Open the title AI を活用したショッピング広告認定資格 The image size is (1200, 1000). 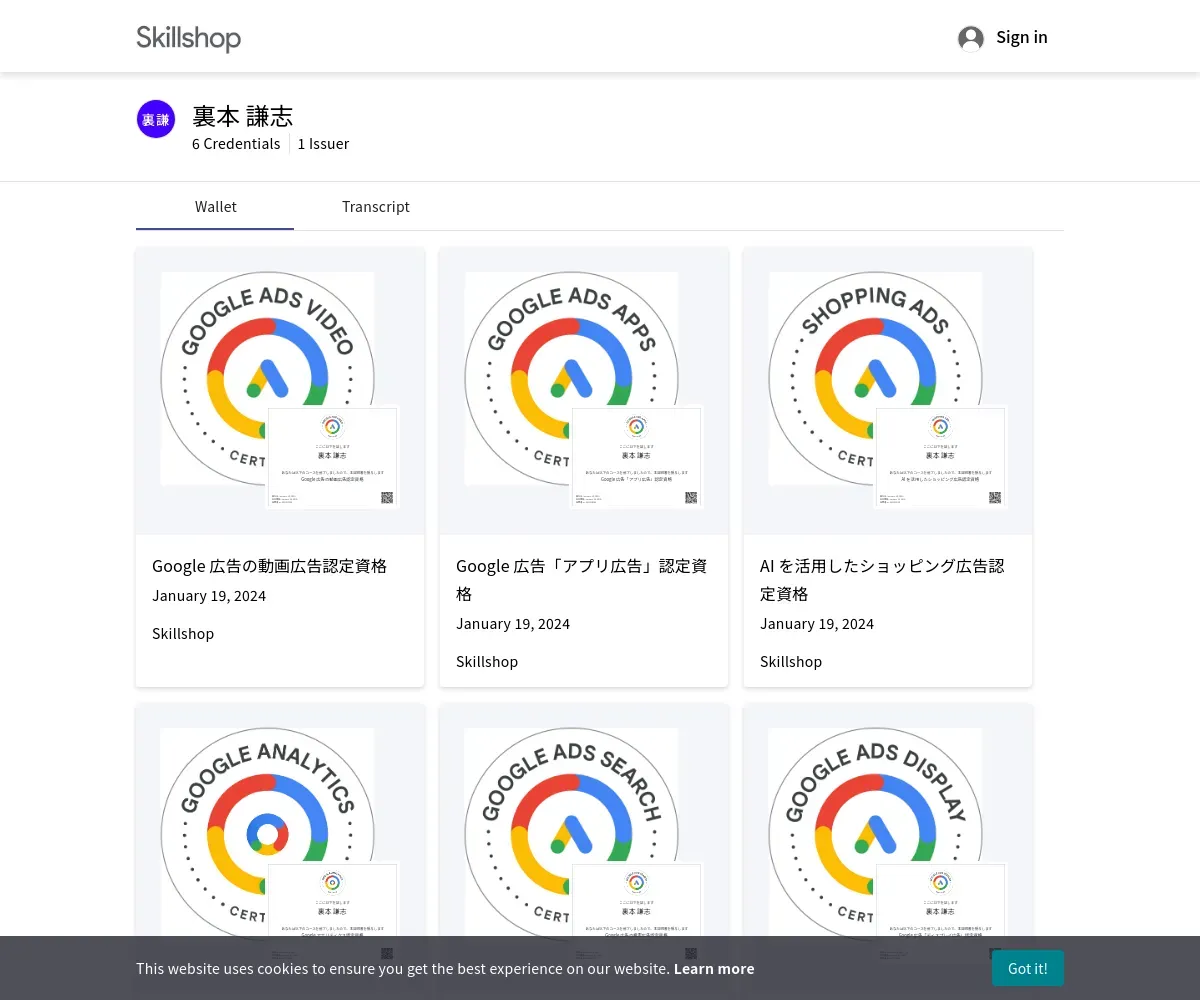pos(882,580)
